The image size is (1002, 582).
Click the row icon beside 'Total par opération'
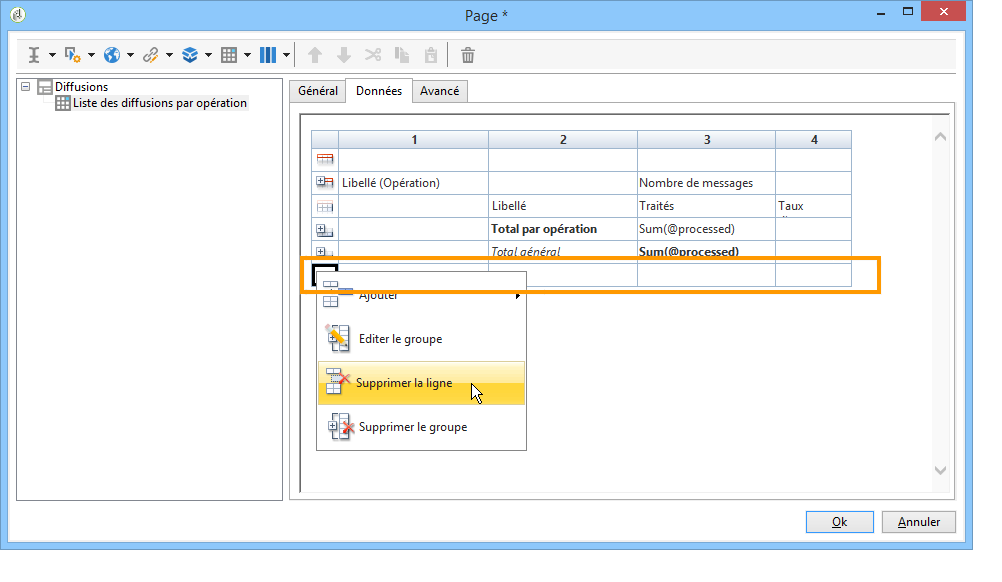[x=325, y=229]
